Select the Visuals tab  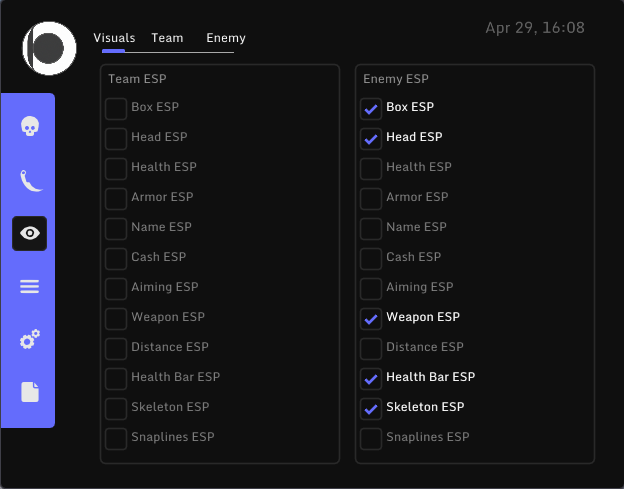point(114,38)
